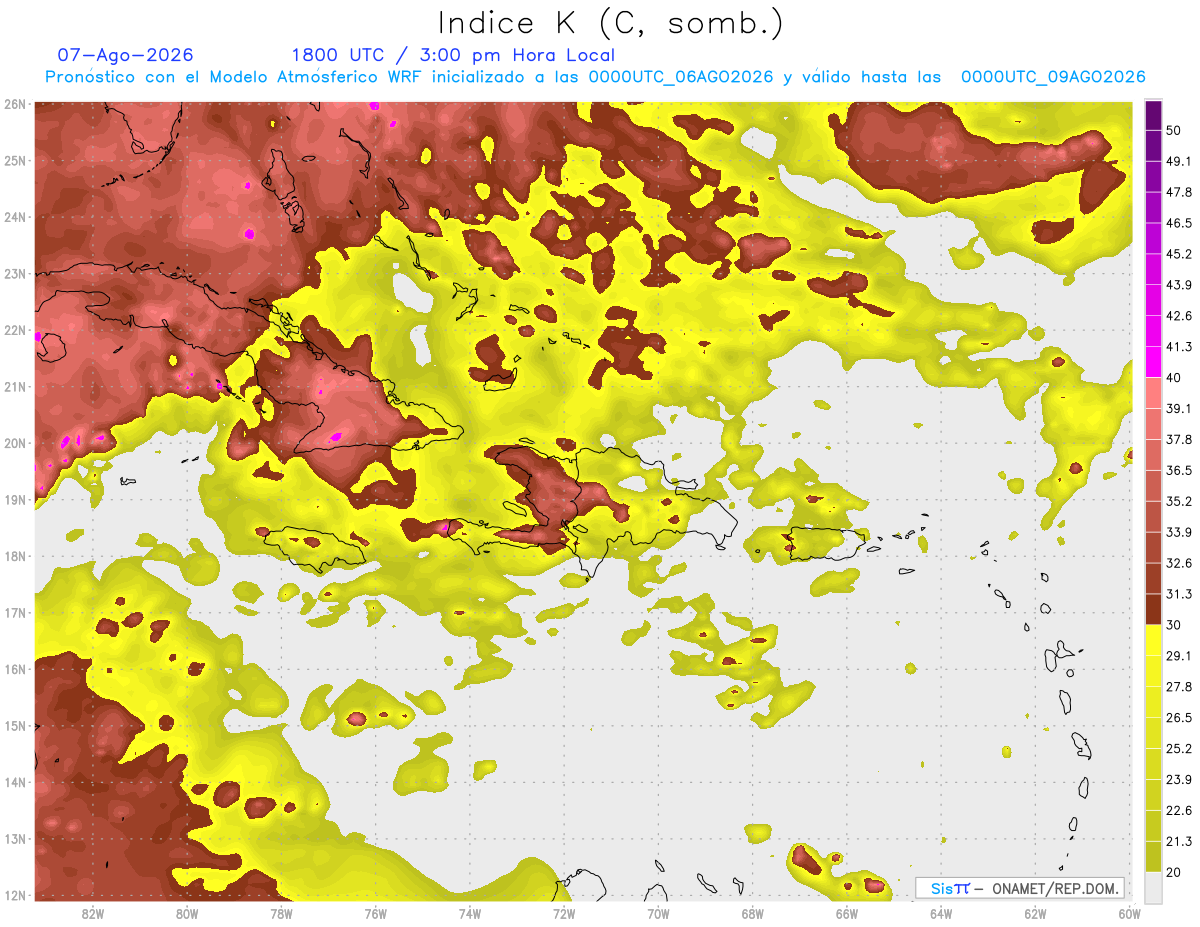
Task: Click the longitude label "74W"
Action: 470,913
